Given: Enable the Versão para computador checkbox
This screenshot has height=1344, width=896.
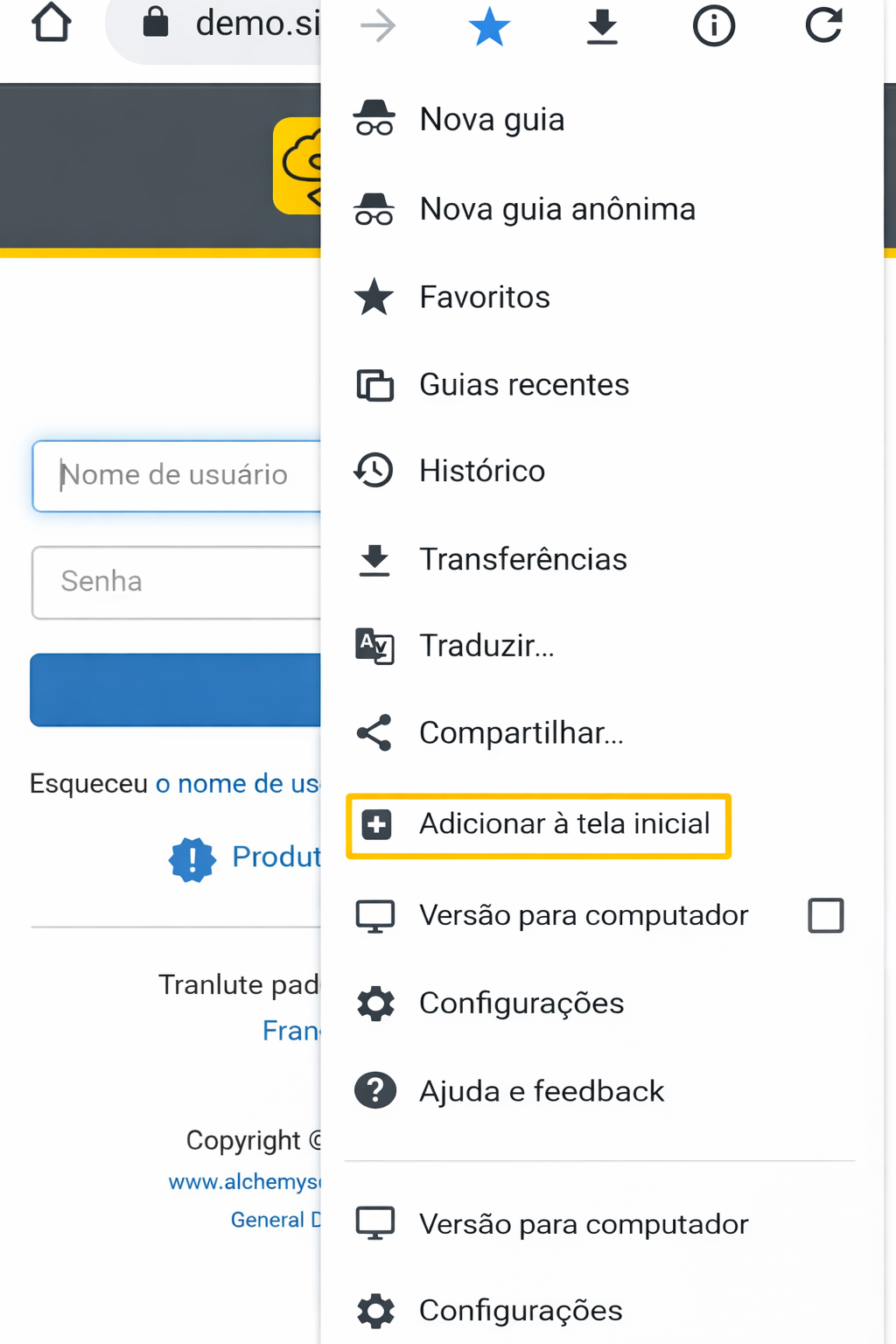Looking at the screenshot, I should click(x=825, y=915).
